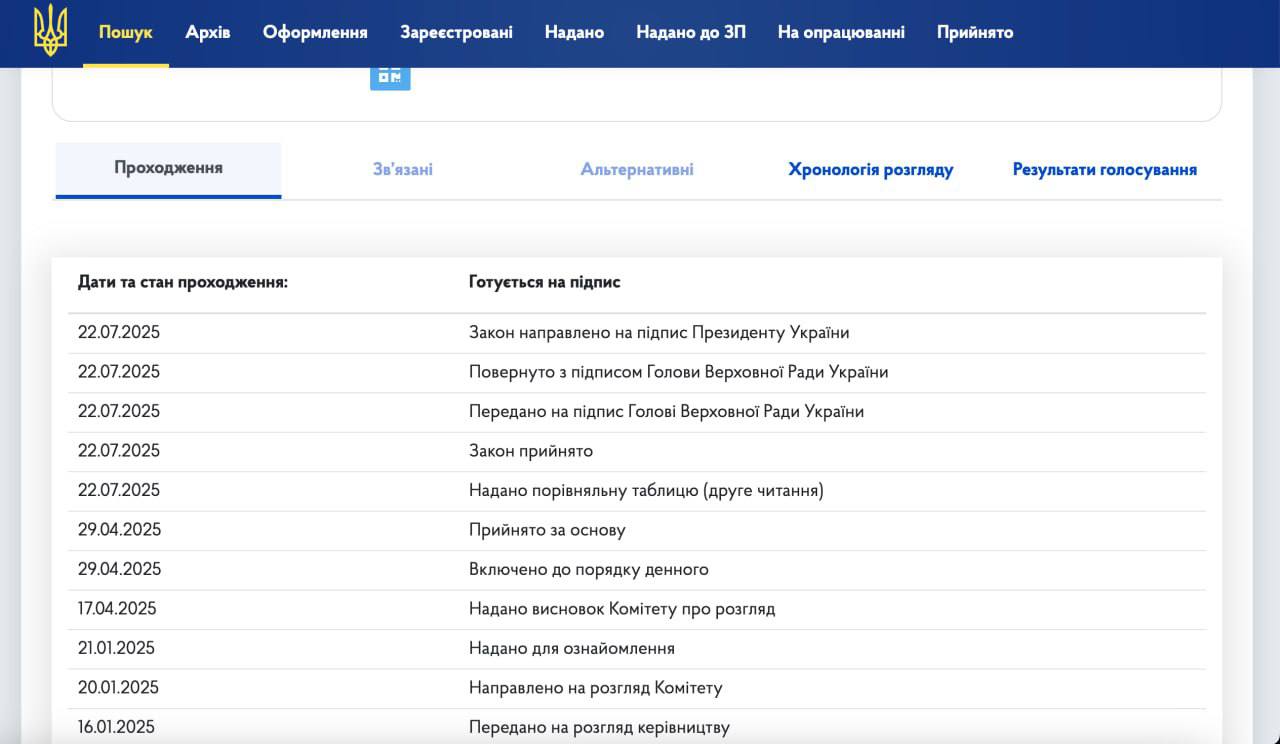The height and width of the screenshot is (744, 1280).
Task: Open the Пошук menu item
Action: 126,32
